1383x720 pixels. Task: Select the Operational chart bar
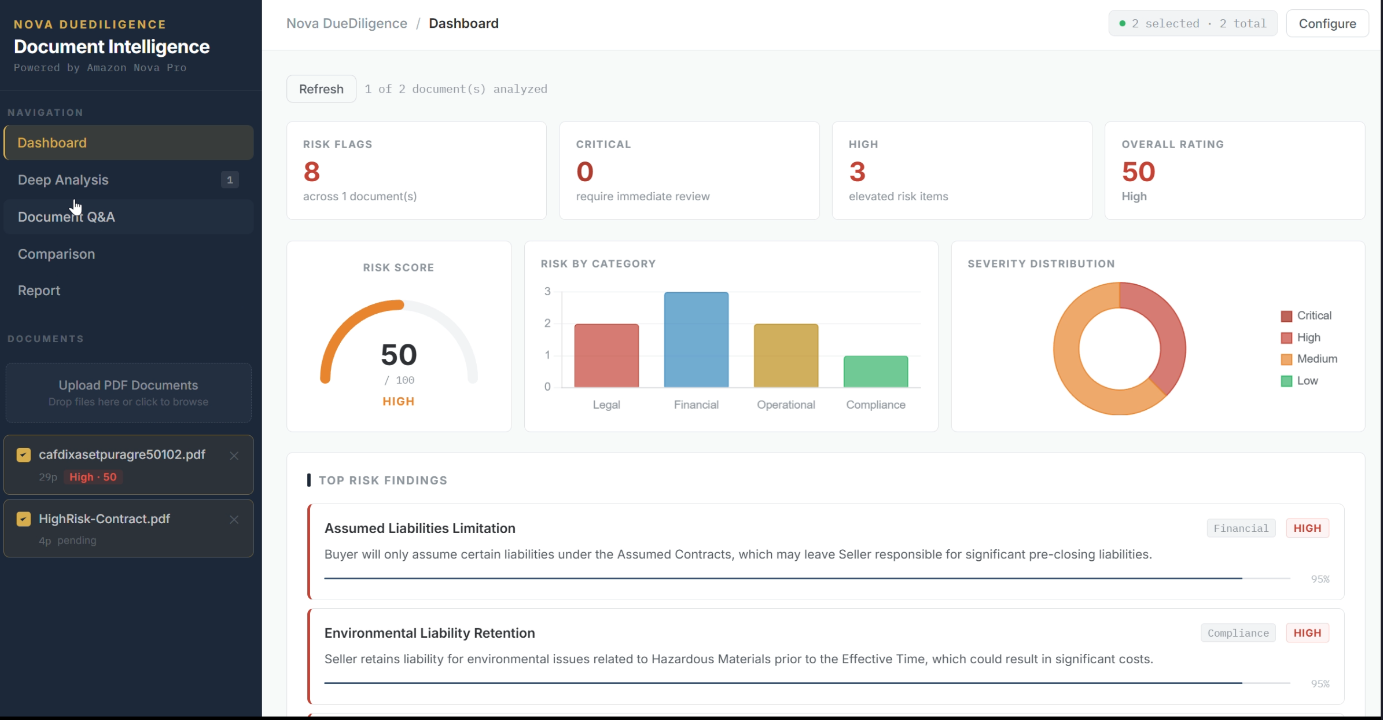(x=786, y=355)
